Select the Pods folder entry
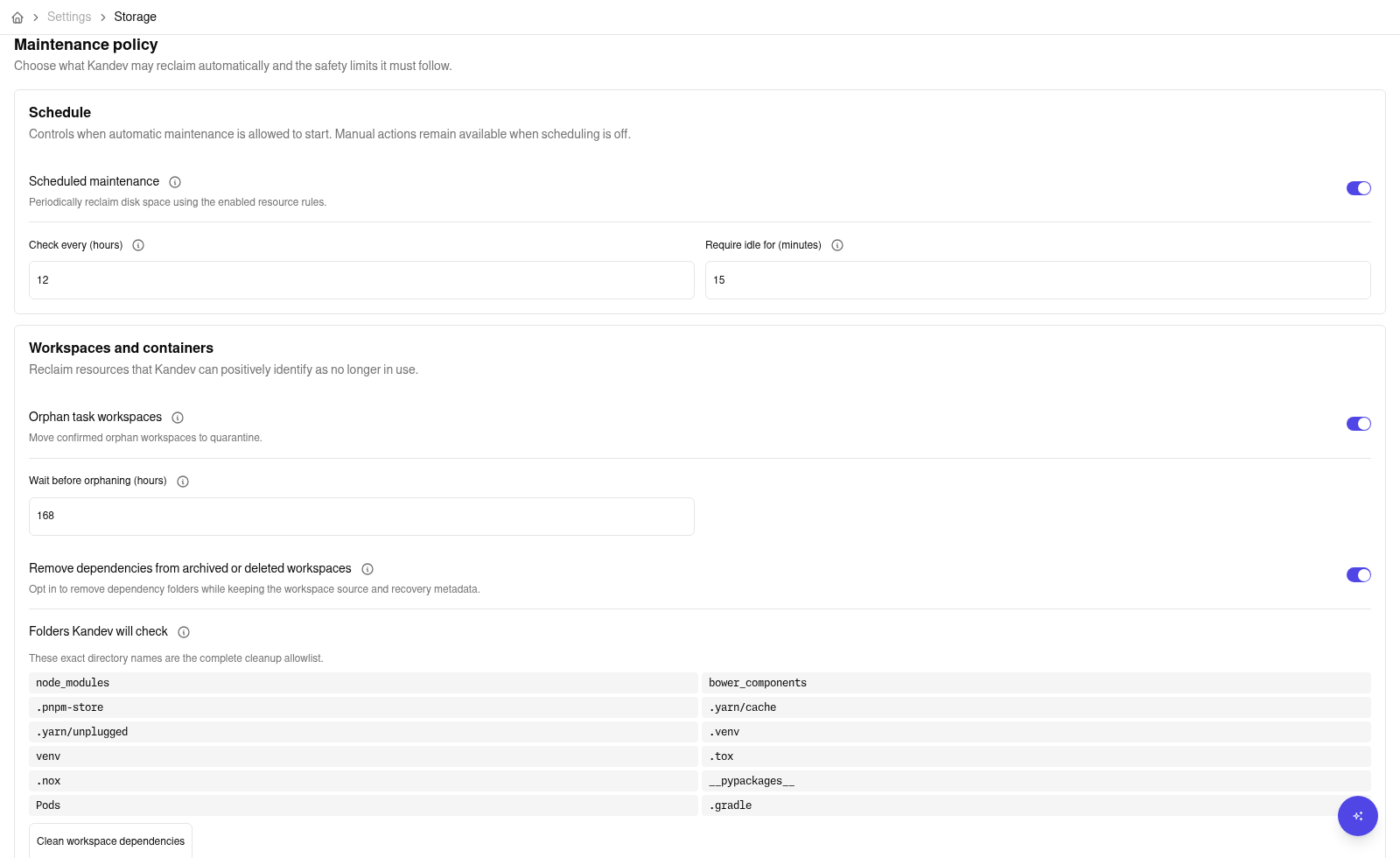This screenshot has width=1400, height=858. click(363, 805)
